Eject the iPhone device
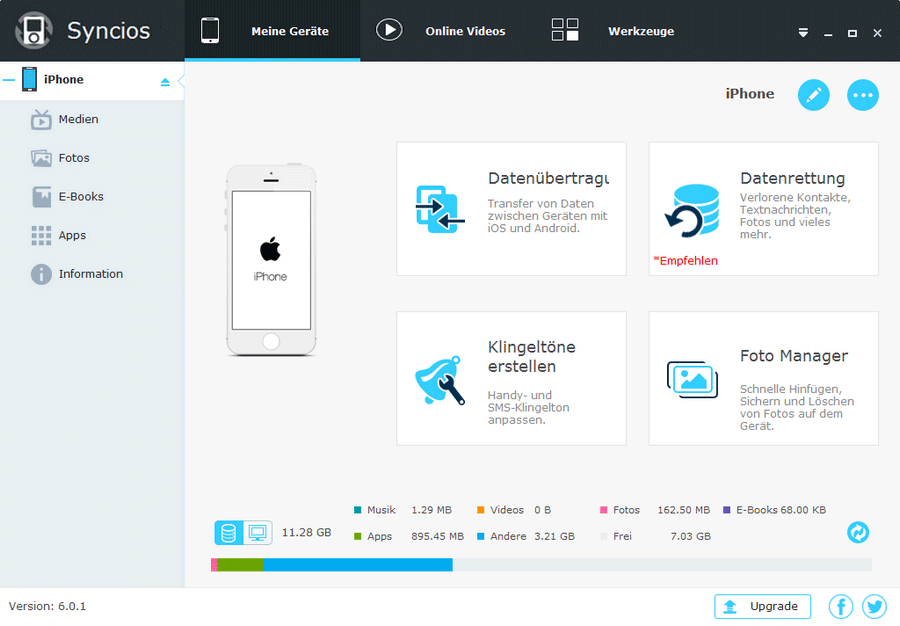 tap(165, 82)
